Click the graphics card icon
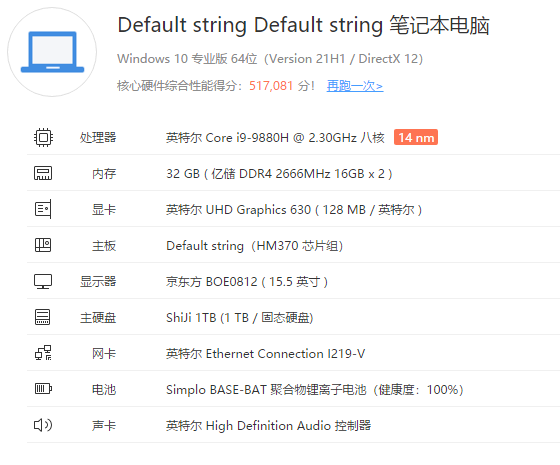Screen dimensions: 560x465 pyautogui.click(x=43, y=209)
